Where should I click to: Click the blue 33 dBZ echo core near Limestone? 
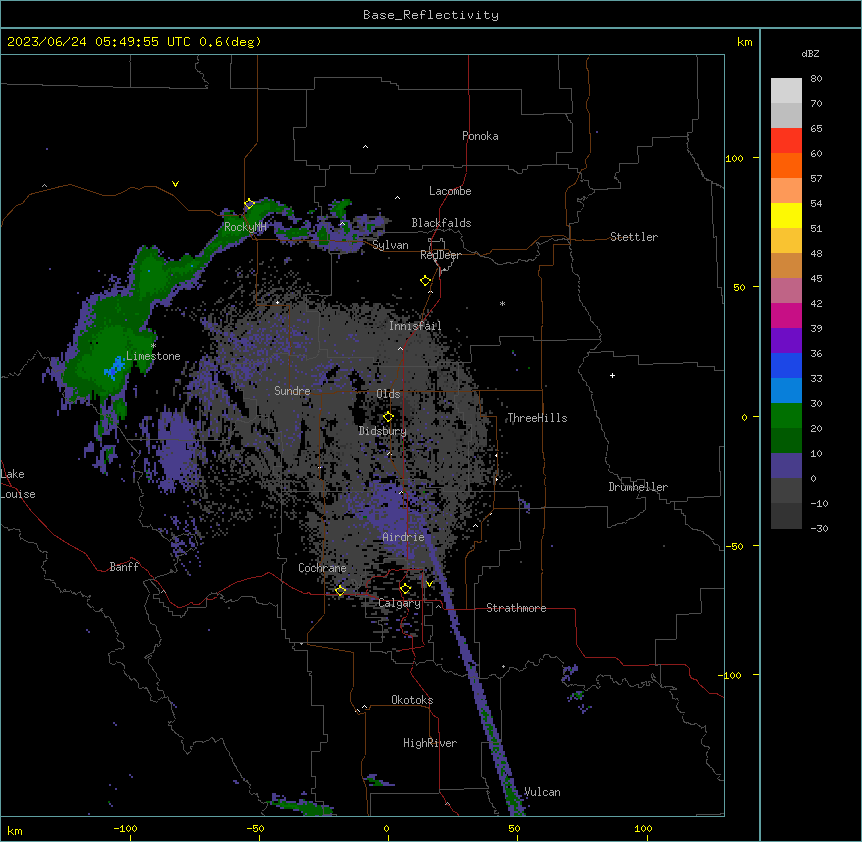point(116,367)
